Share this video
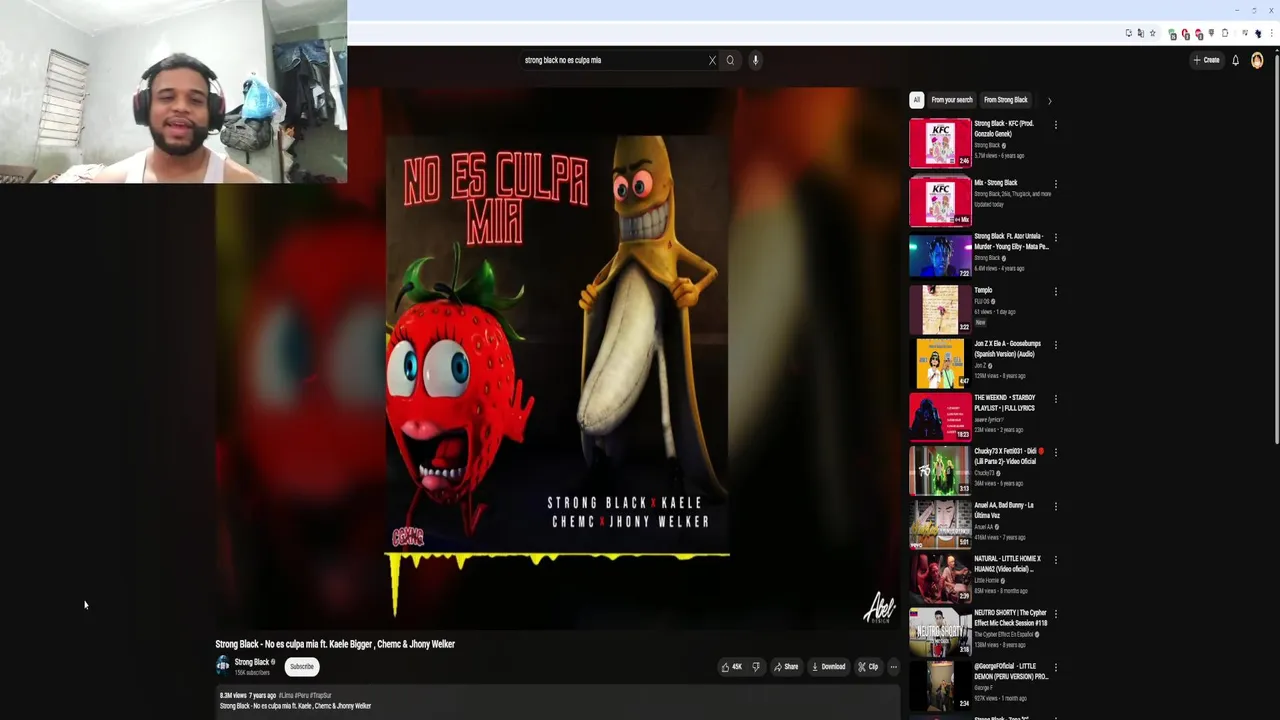This screenshot has height=720, width=1280. [x=786, y=667]
